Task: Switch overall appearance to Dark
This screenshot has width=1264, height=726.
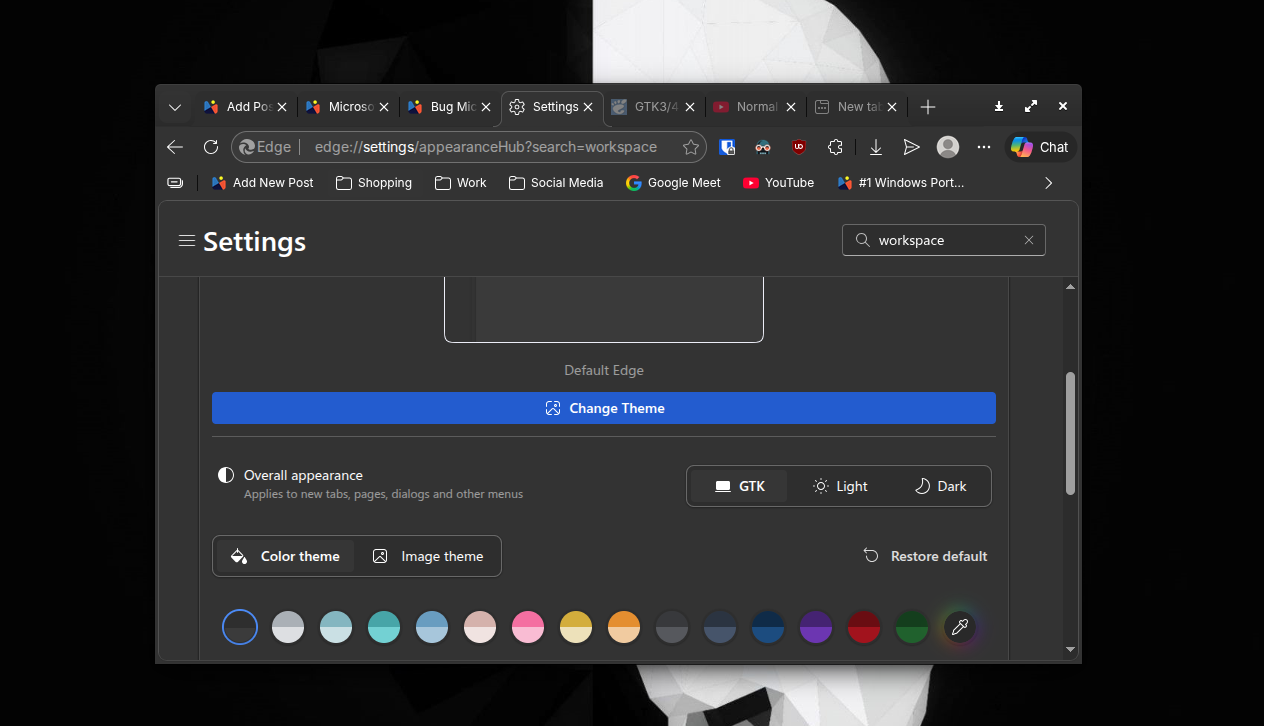Action: [940, 486]
